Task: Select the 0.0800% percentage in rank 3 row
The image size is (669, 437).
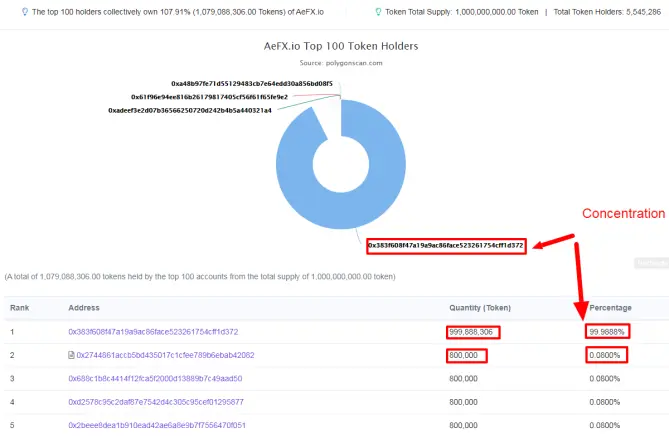Action: (x=605, y=379)
